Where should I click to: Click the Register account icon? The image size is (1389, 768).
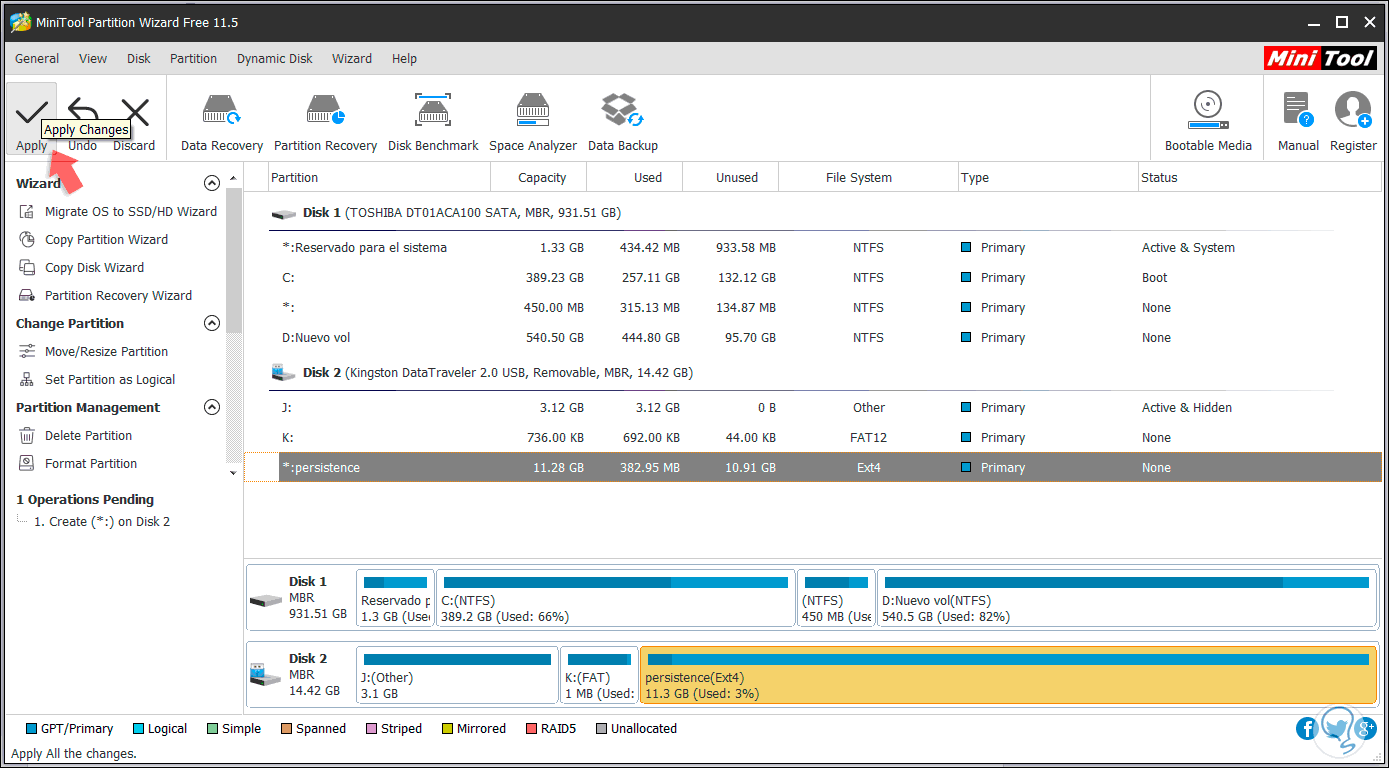pyautogui.click(x=1353, y=110)
